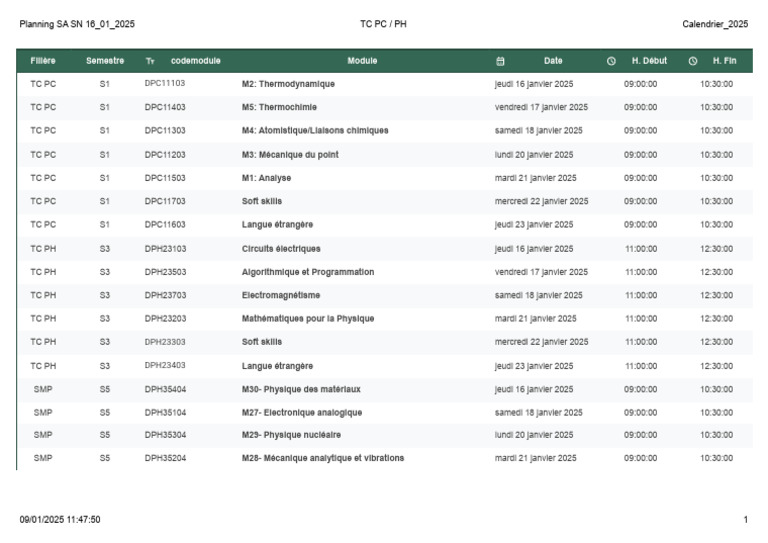Click code DPC11203
The height and width of the screenshot is (543, 768).
(165, 155)
